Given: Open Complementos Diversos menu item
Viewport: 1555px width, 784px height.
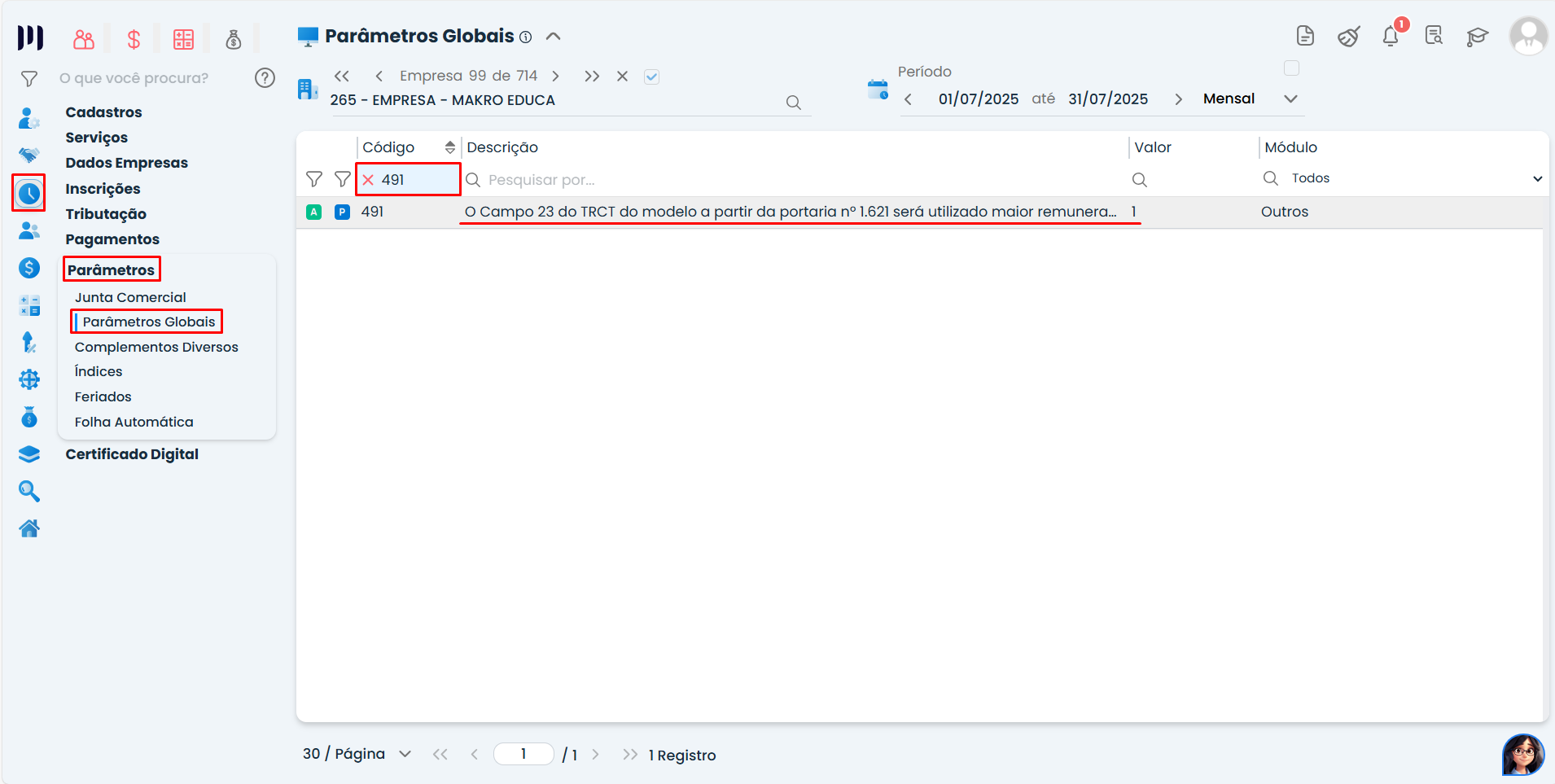Looking at the screenshot, I should point(156,347).
